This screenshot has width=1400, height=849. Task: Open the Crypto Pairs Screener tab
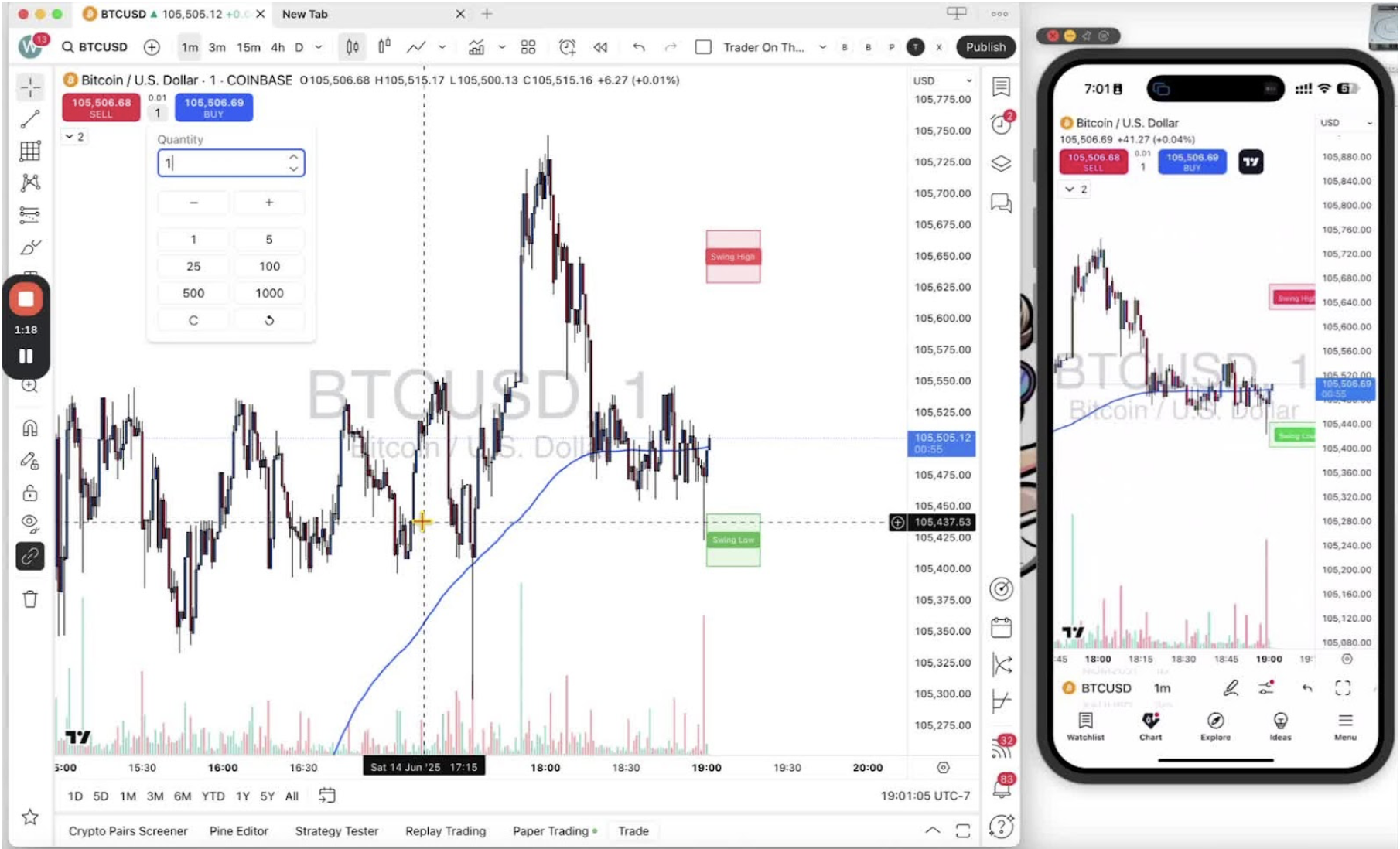click(128, 831)
